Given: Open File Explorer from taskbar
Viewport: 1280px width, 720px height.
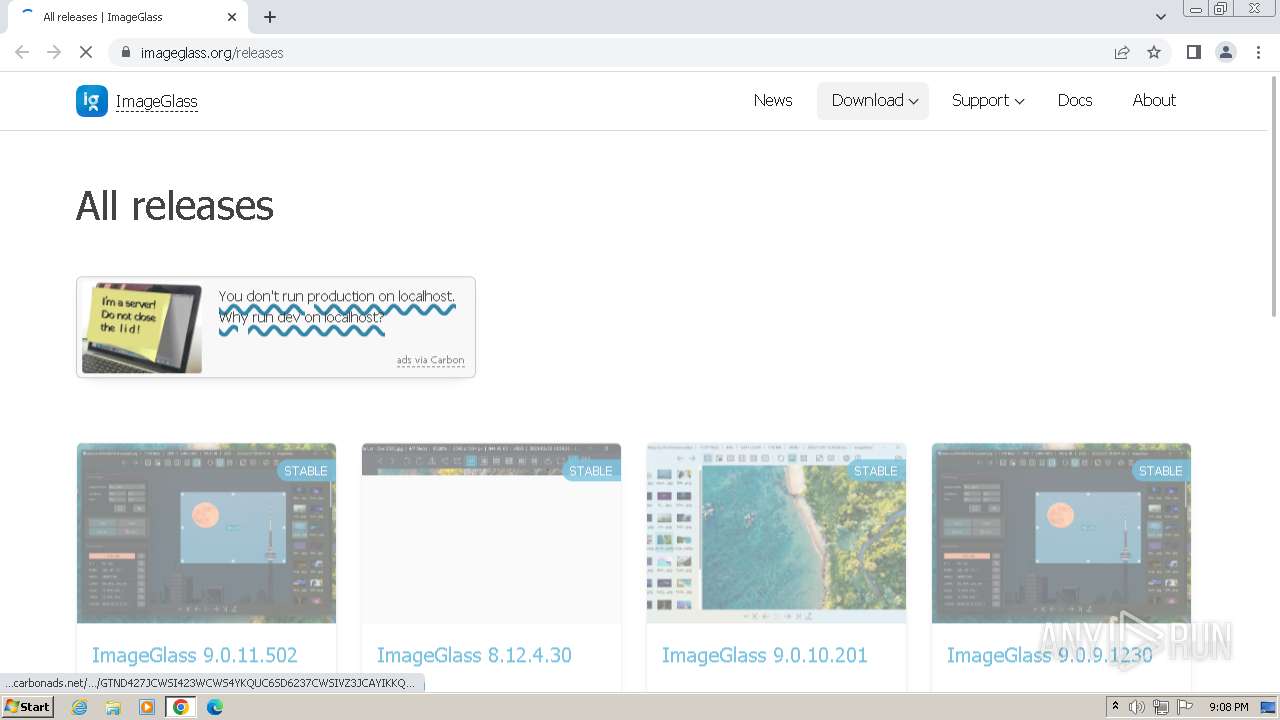Looking at the screenshot, I should pyautogui.click(x=113, y=707).
